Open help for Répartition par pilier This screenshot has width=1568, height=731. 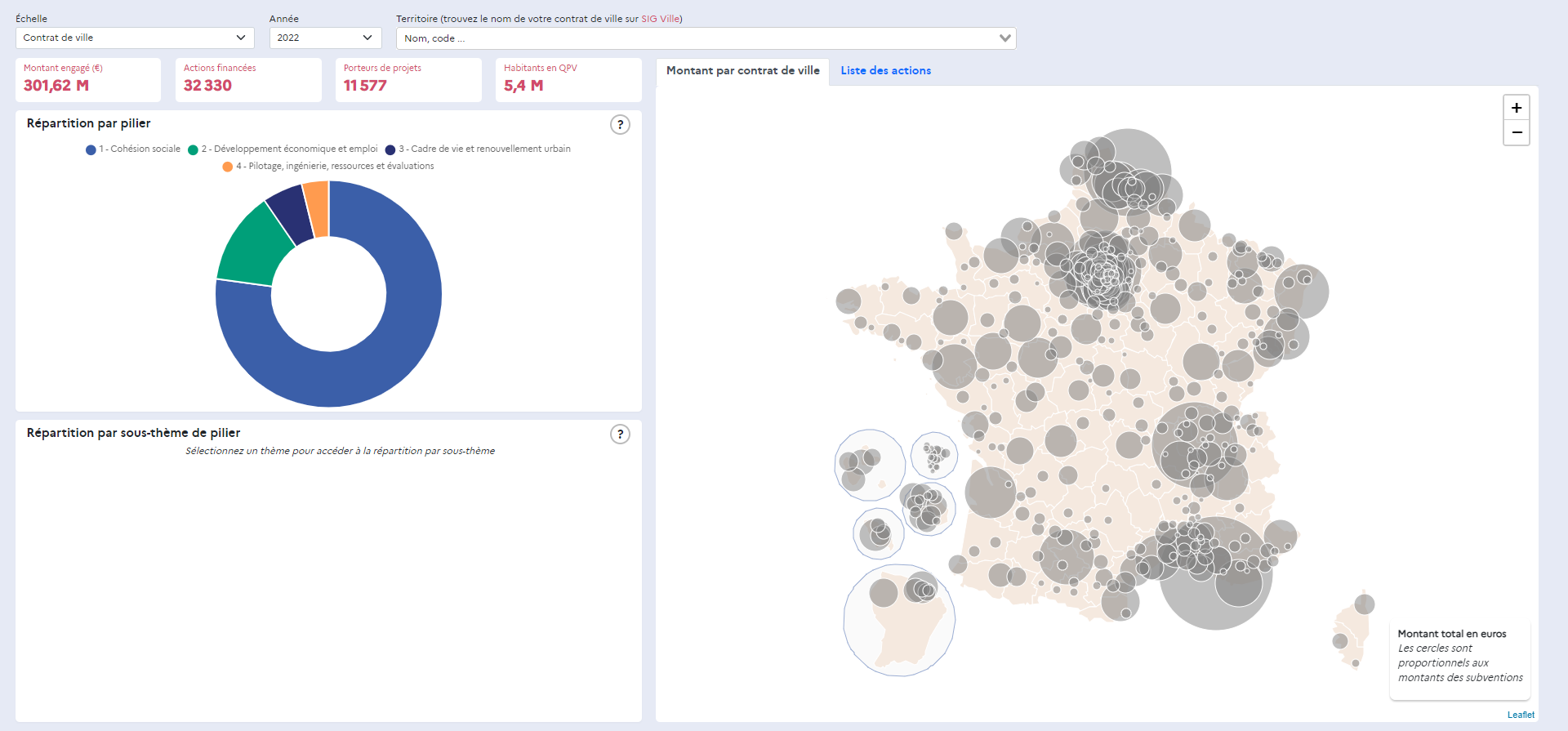pos(620,125)
